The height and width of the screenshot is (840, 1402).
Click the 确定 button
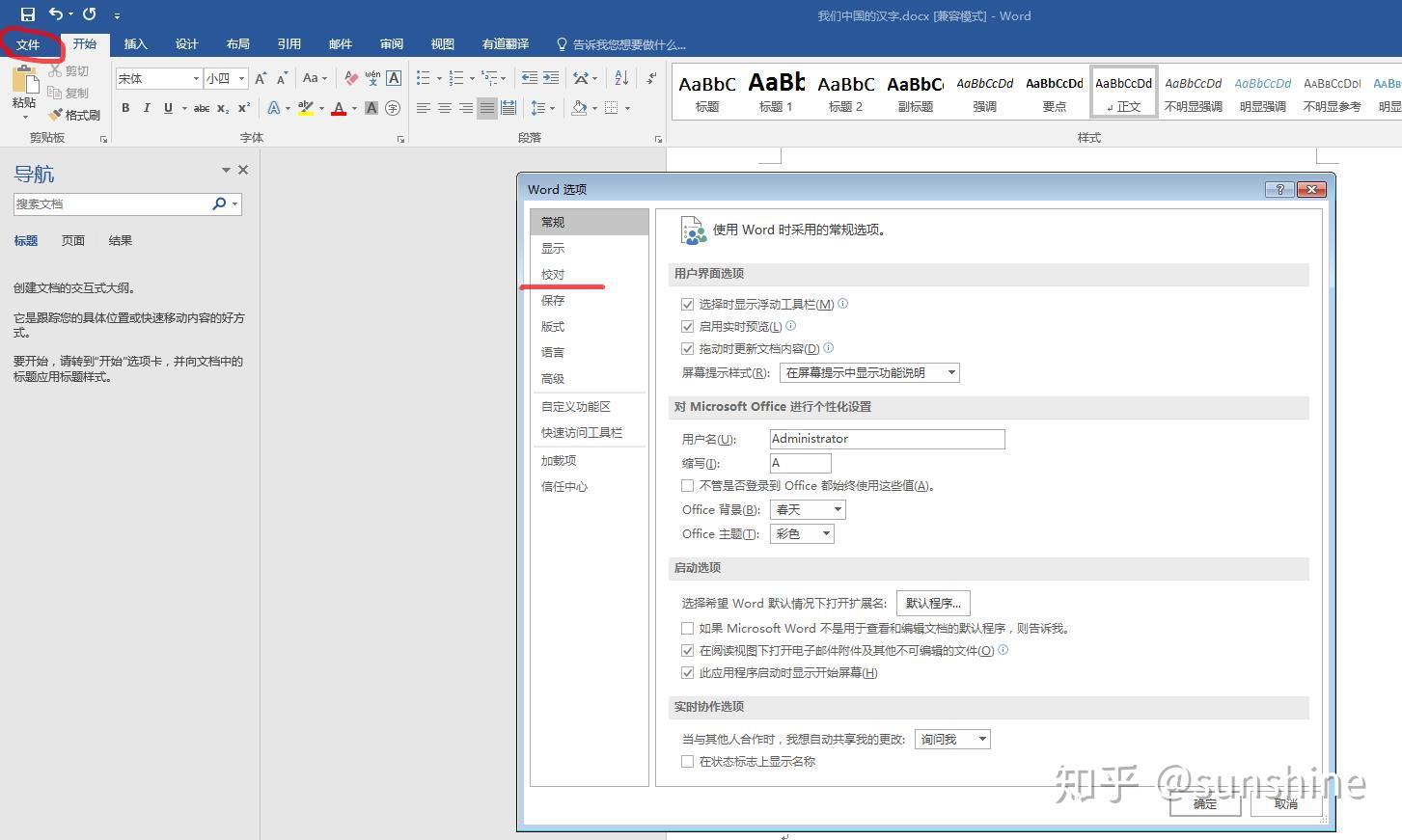coord(1205,803)
